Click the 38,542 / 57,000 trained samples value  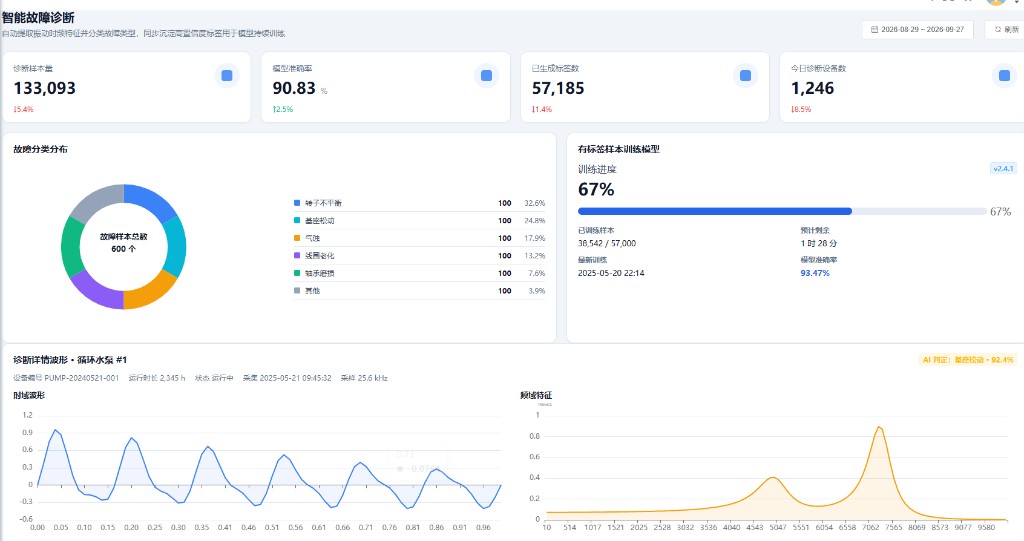[607, 243]
